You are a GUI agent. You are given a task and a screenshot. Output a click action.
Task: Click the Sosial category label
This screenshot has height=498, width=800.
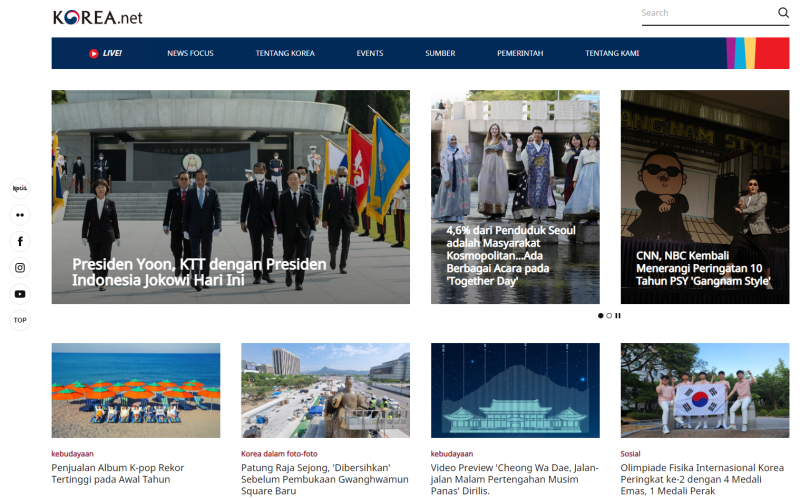coord(630,454)
